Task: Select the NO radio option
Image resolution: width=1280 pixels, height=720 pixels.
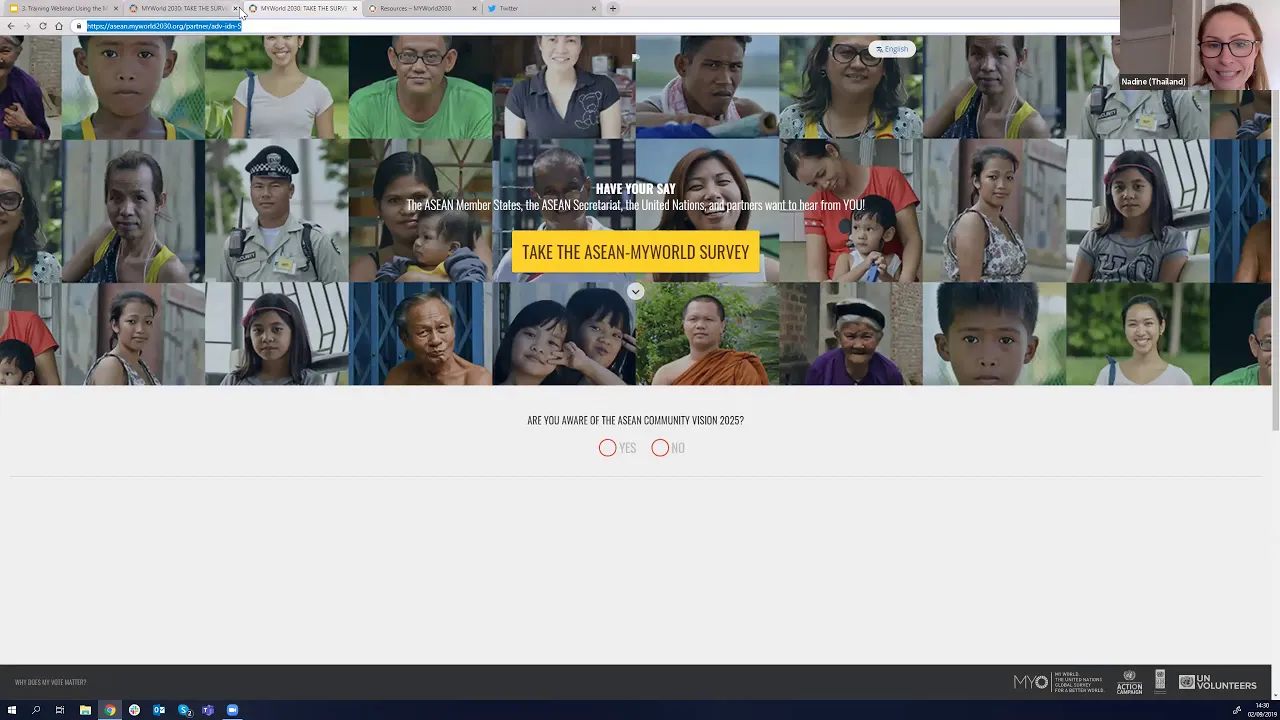Action: point(660,448)
